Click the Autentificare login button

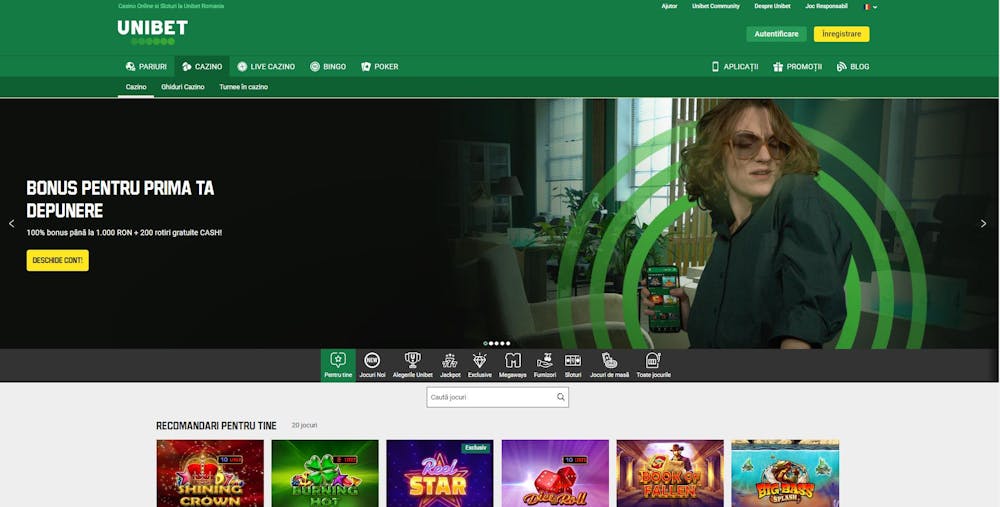(776, 34)
